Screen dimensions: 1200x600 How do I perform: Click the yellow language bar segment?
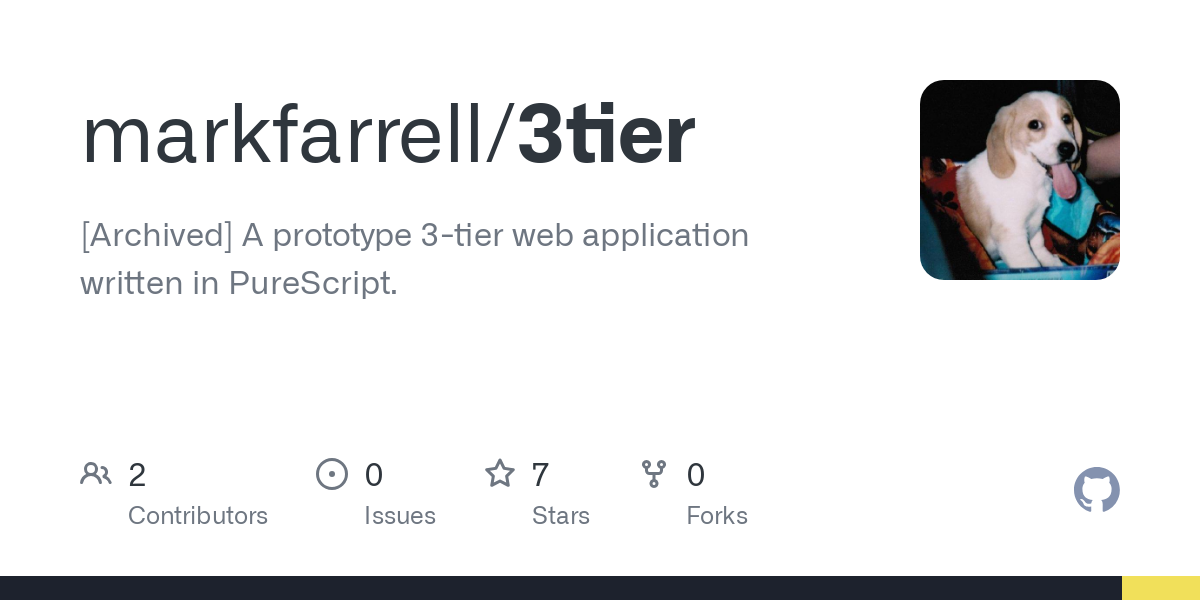1160,588
